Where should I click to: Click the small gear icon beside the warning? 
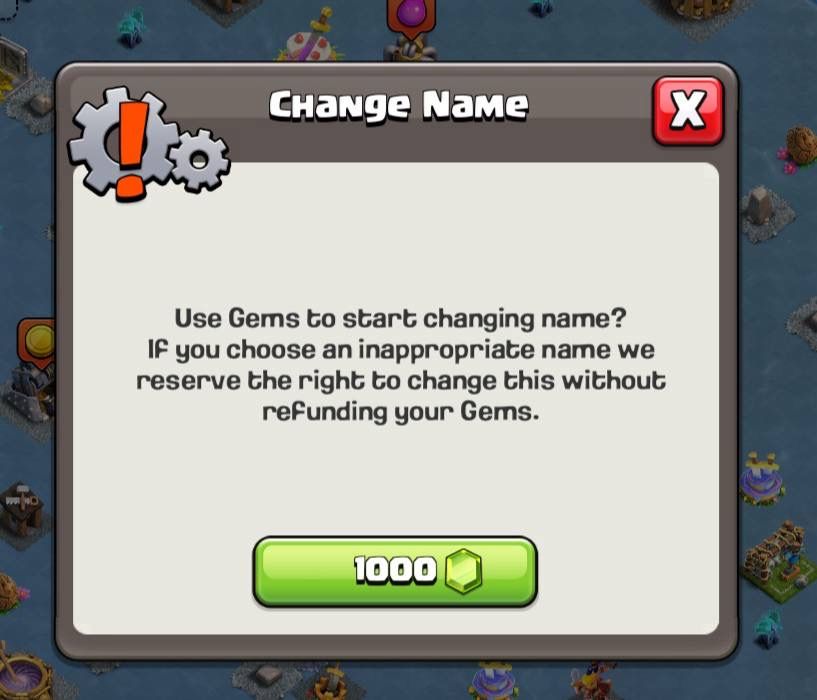(200, 161)
